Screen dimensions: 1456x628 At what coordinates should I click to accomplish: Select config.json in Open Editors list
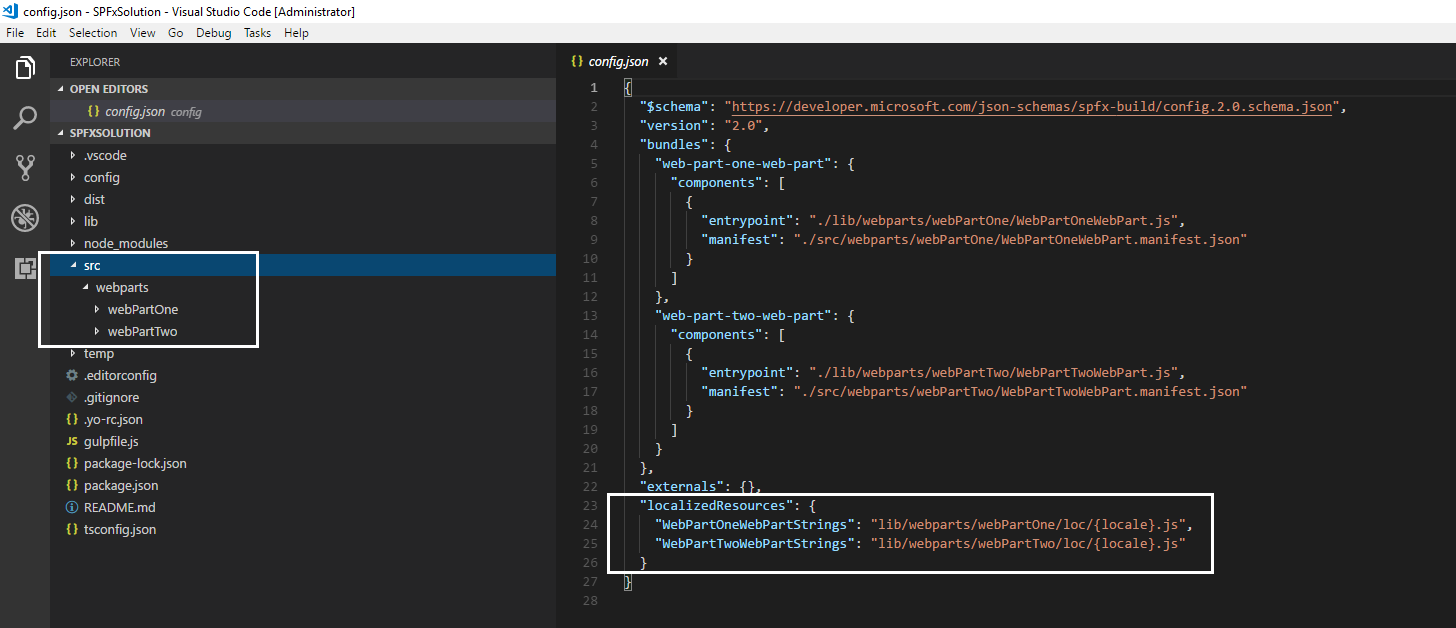click(302, 111)
